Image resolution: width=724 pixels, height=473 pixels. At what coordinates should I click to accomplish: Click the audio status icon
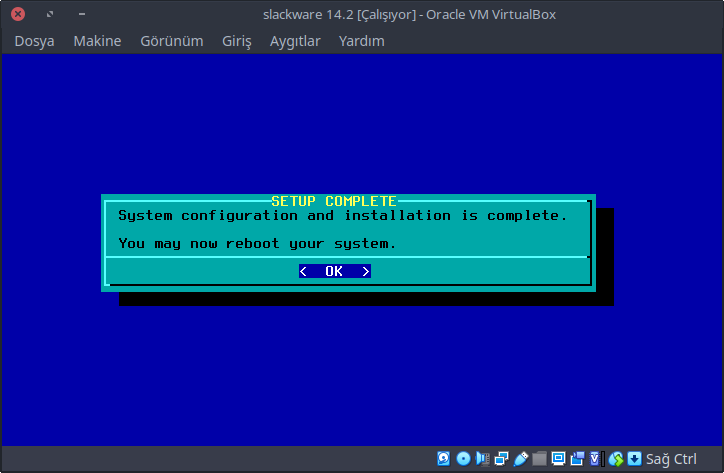483,459
